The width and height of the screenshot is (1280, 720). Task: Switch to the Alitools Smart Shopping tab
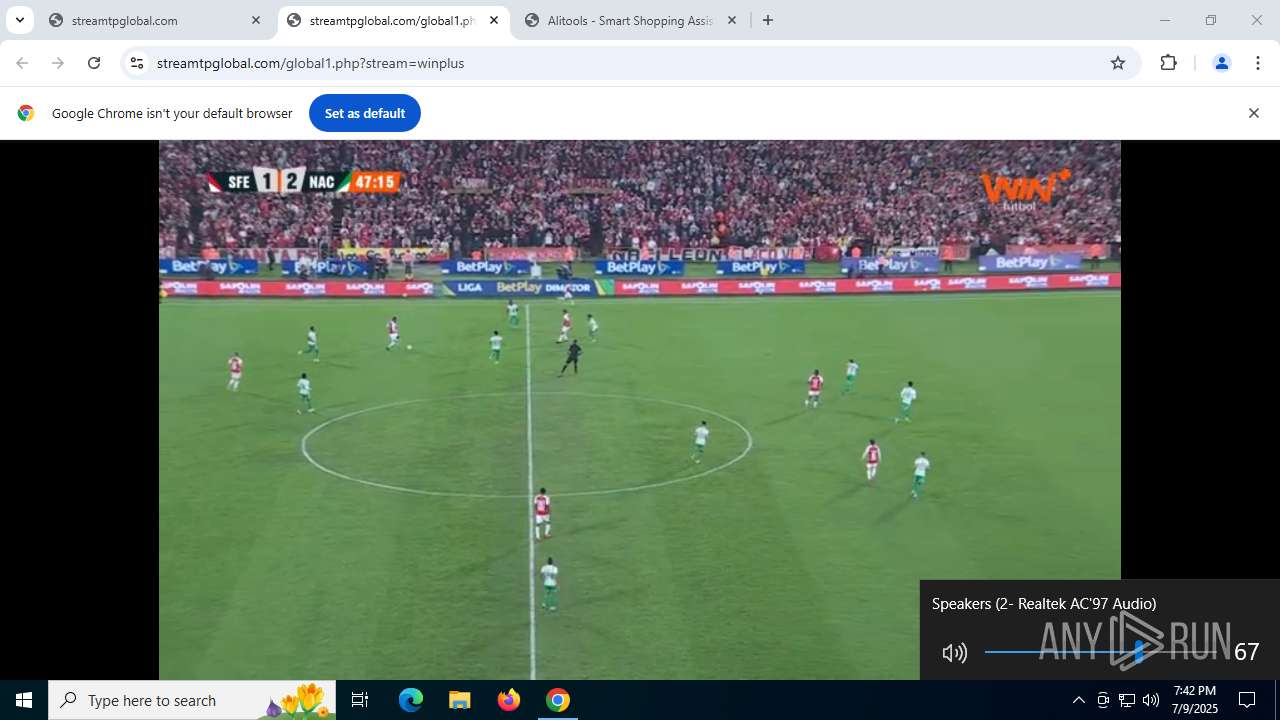[x=631, y=20]
